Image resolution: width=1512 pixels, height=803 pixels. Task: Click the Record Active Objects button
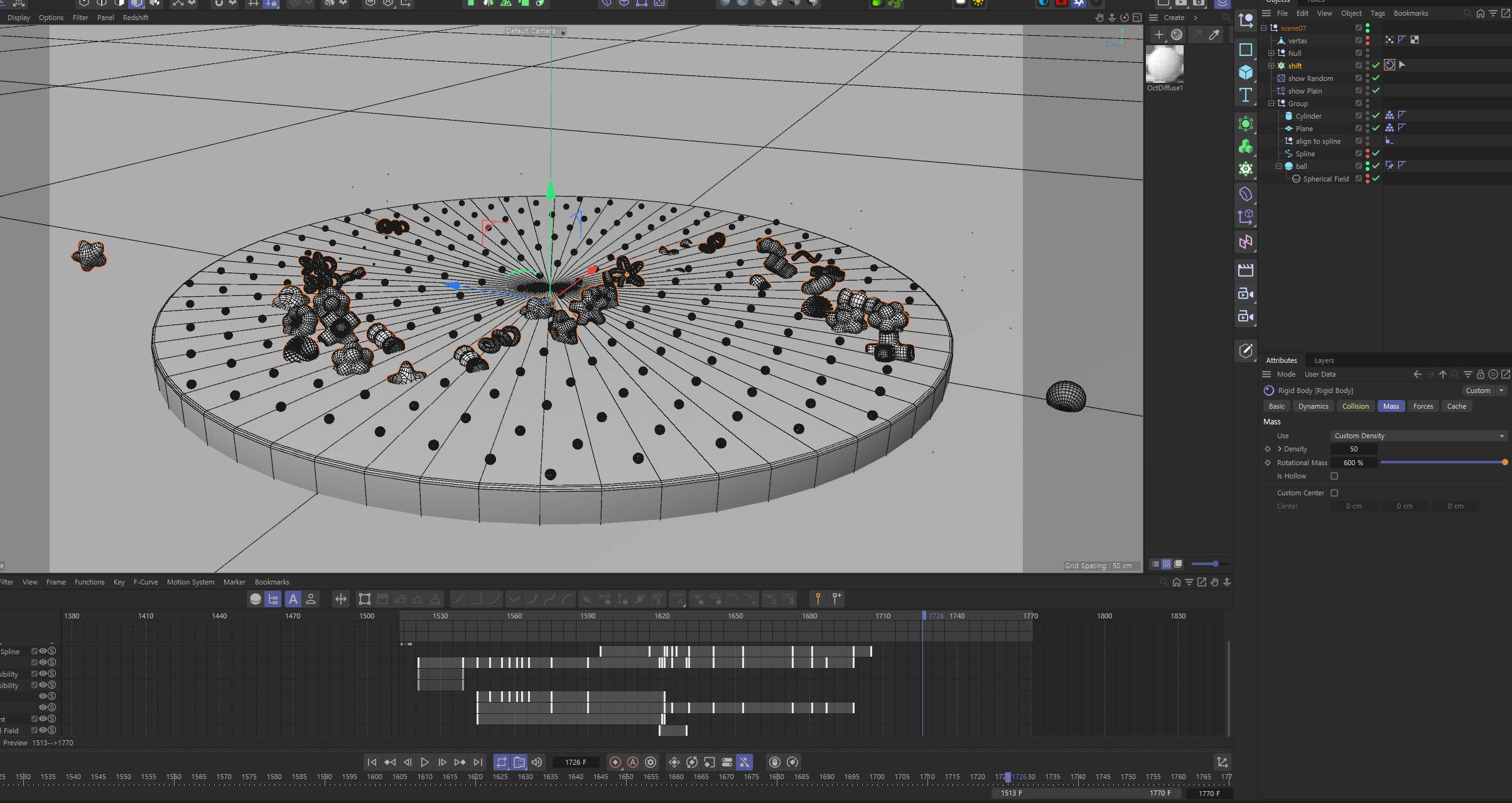pyautogui.click(x=615, y=762)
